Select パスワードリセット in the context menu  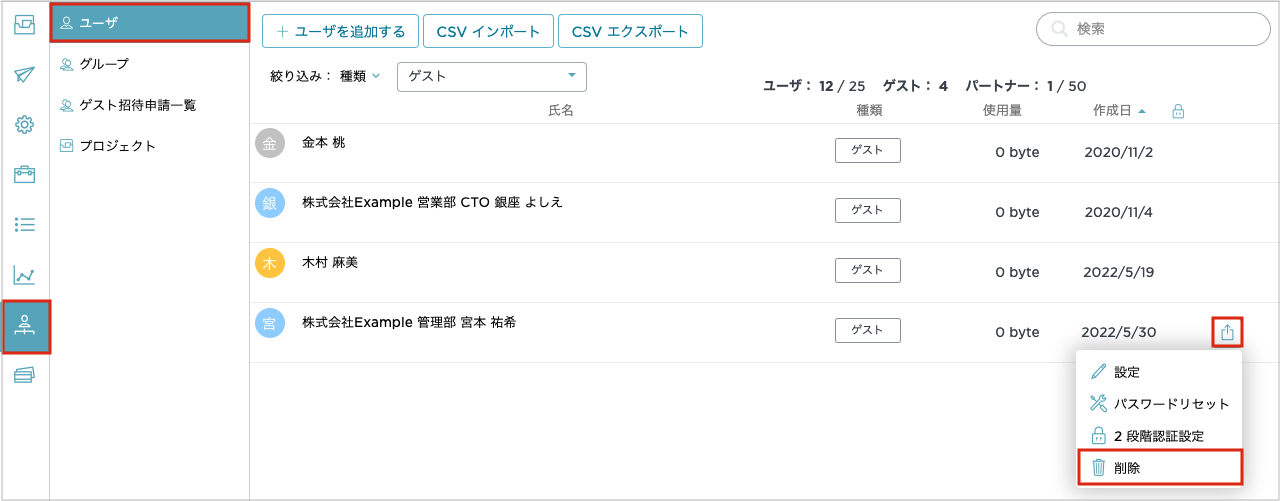point(1159,404)
